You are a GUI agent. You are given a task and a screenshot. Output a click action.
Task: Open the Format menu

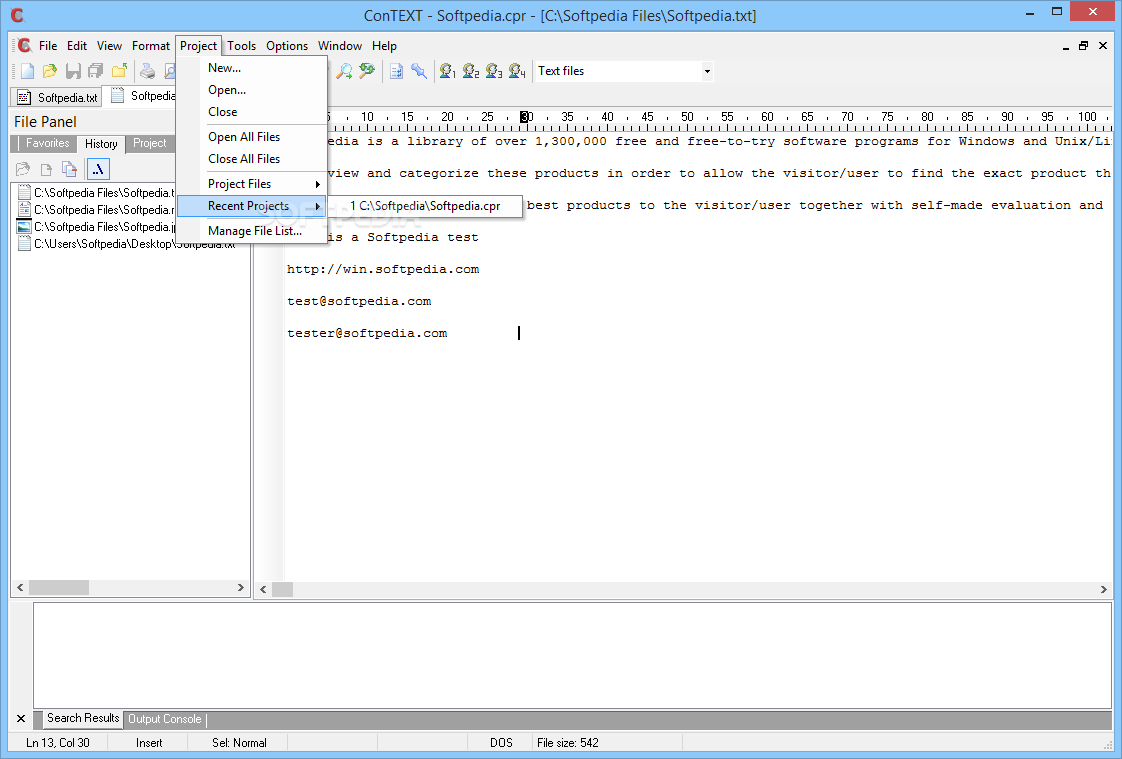click(151, 46)
